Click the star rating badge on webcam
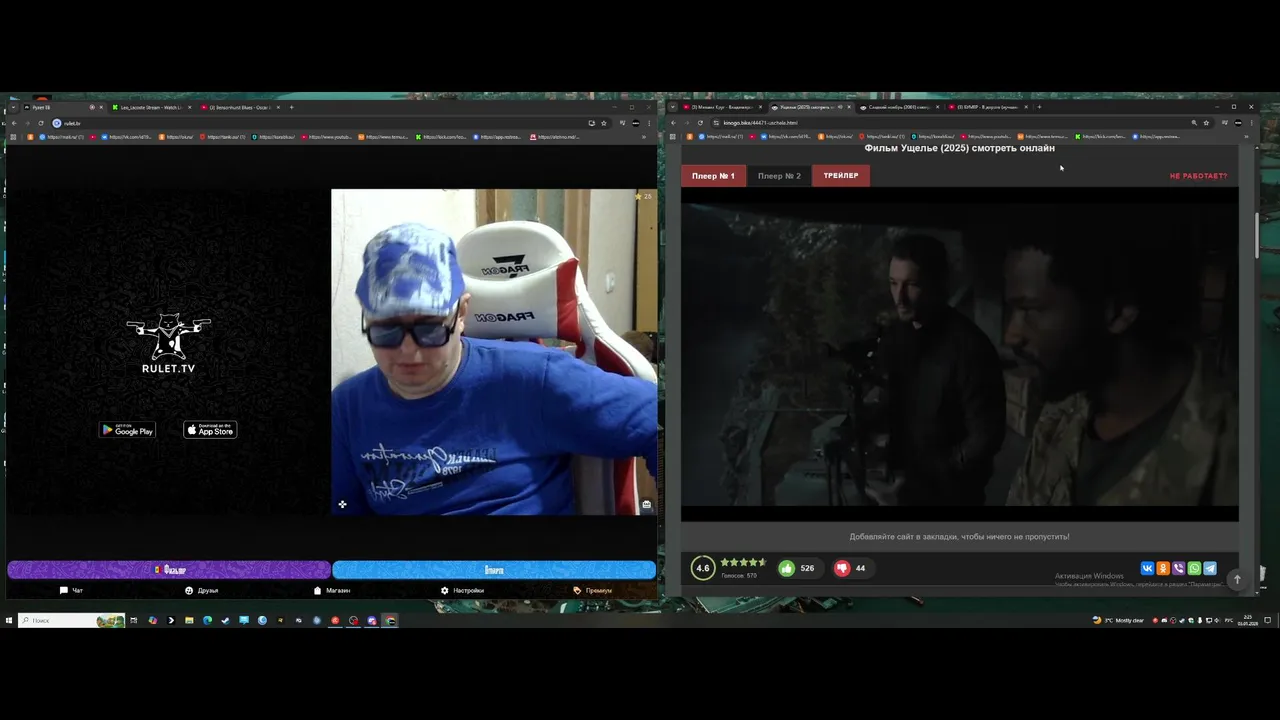Viewport: 1280px width, 720px height. pyautogui.click(x=643, y=196)
